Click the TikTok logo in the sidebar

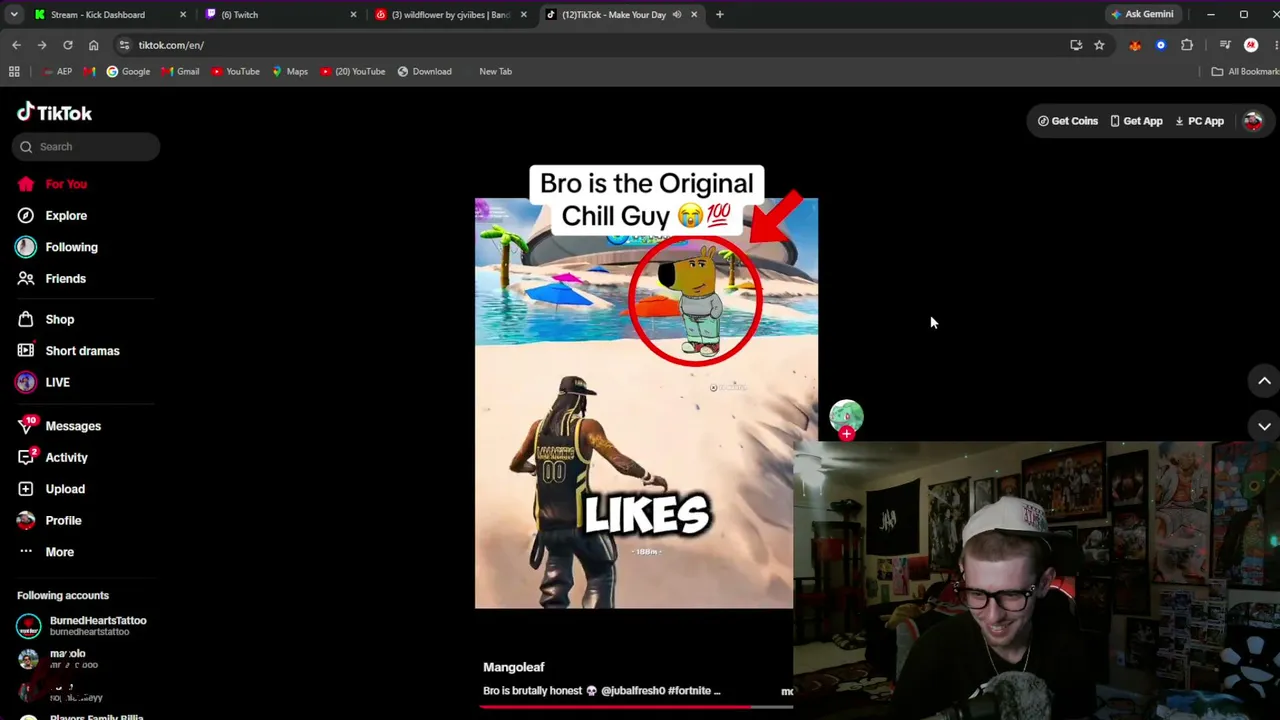pos(54,113)
